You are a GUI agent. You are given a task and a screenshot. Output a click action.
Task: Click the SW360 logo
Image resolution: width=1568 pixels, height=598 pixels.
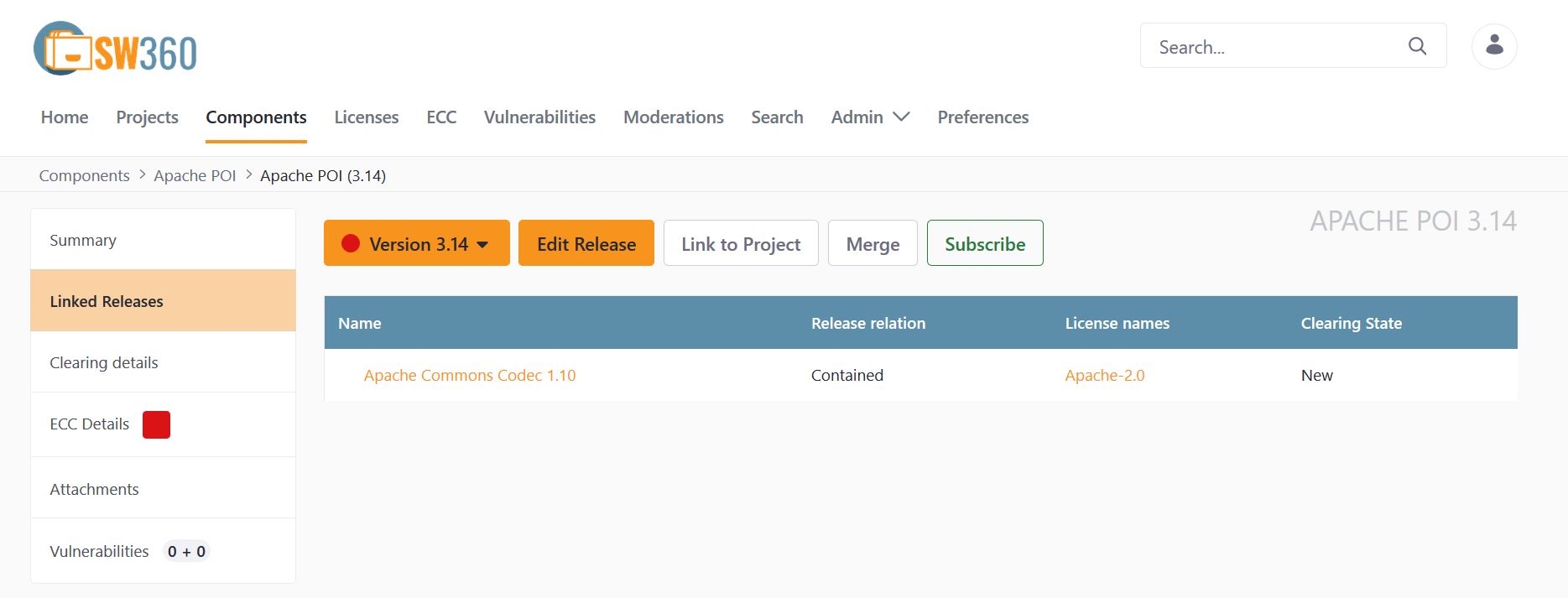point(115,49)
